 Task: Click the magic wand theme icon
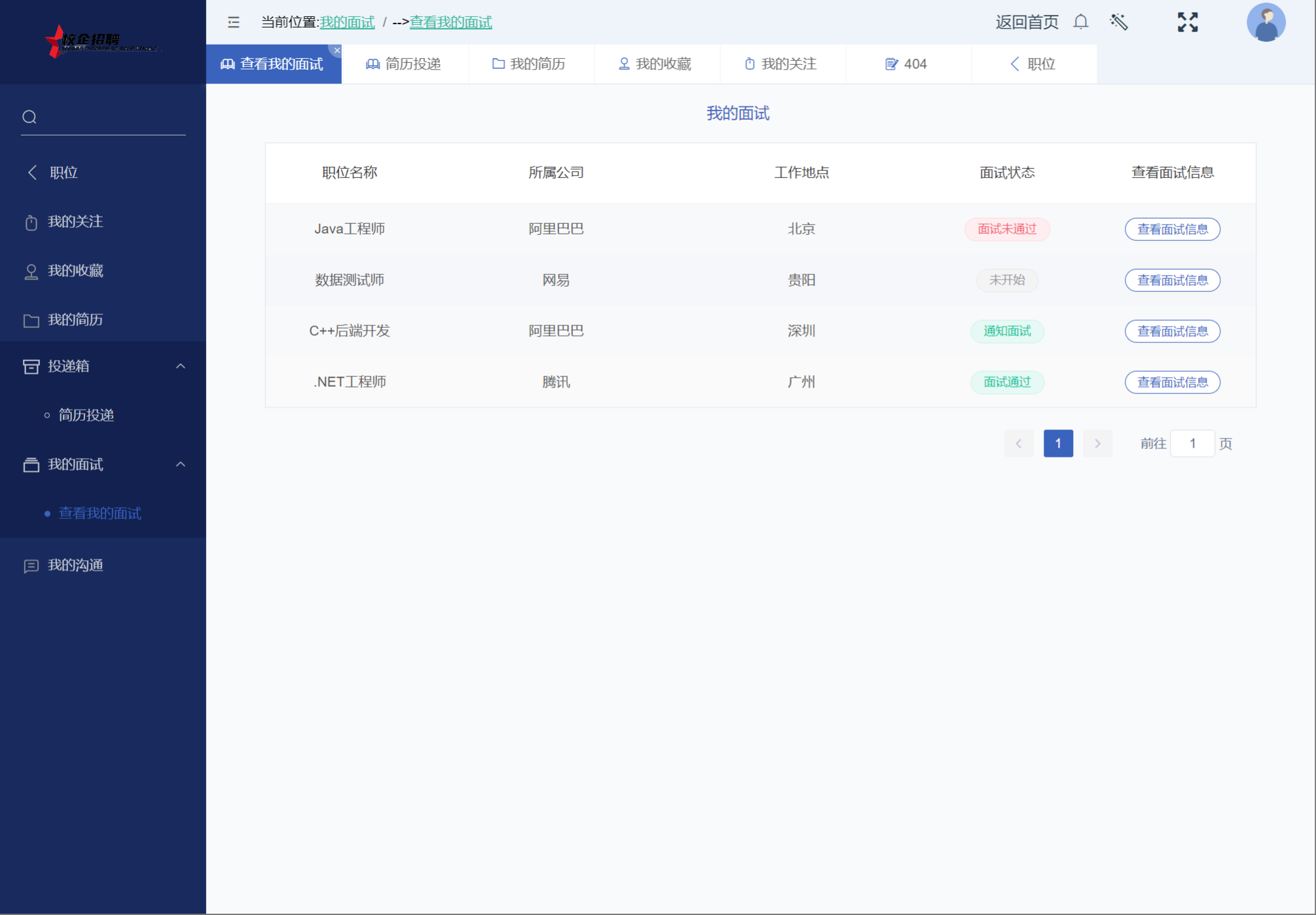tap(1119, 22)
